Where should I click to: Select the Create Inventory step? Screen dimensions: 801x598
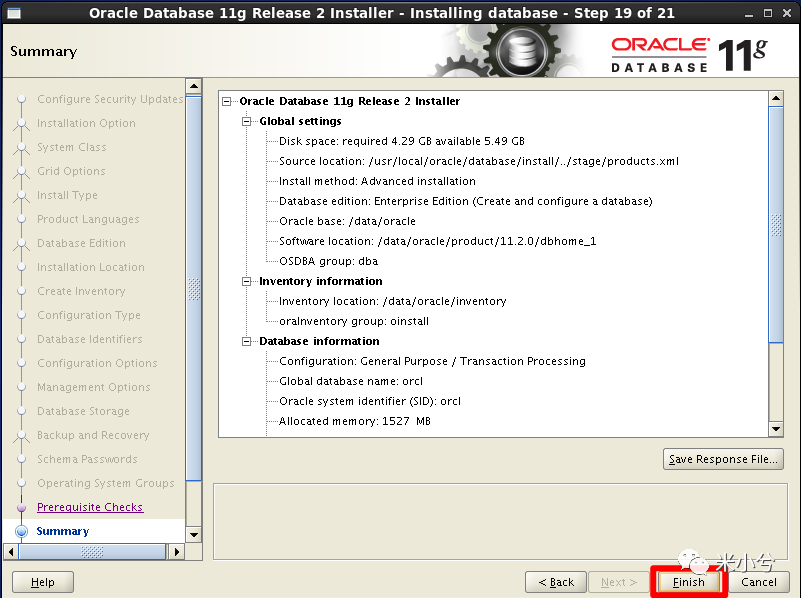[81, 291]
